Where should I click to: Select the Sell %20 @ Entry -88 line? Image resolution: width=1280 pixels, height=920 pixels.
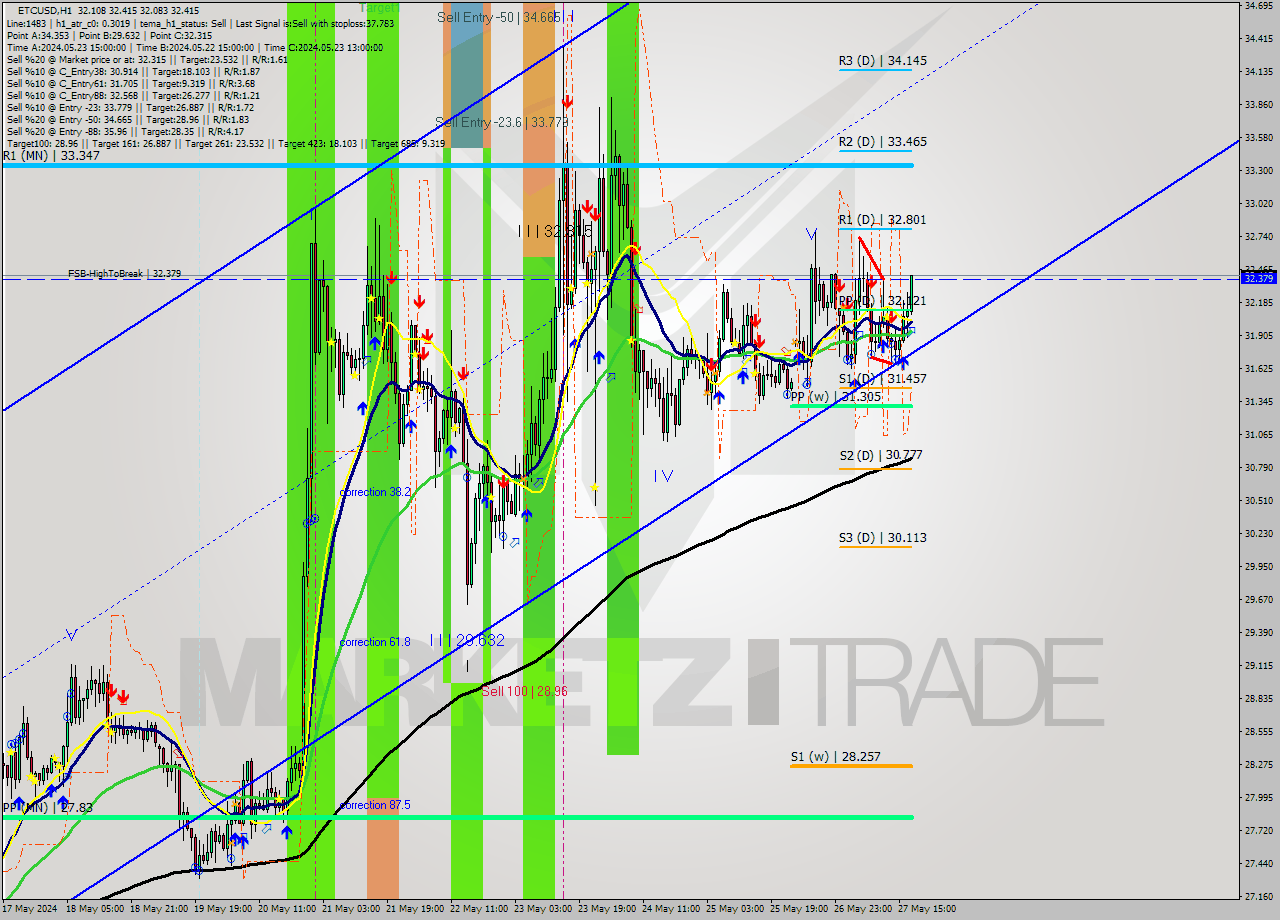pos(128,132)
